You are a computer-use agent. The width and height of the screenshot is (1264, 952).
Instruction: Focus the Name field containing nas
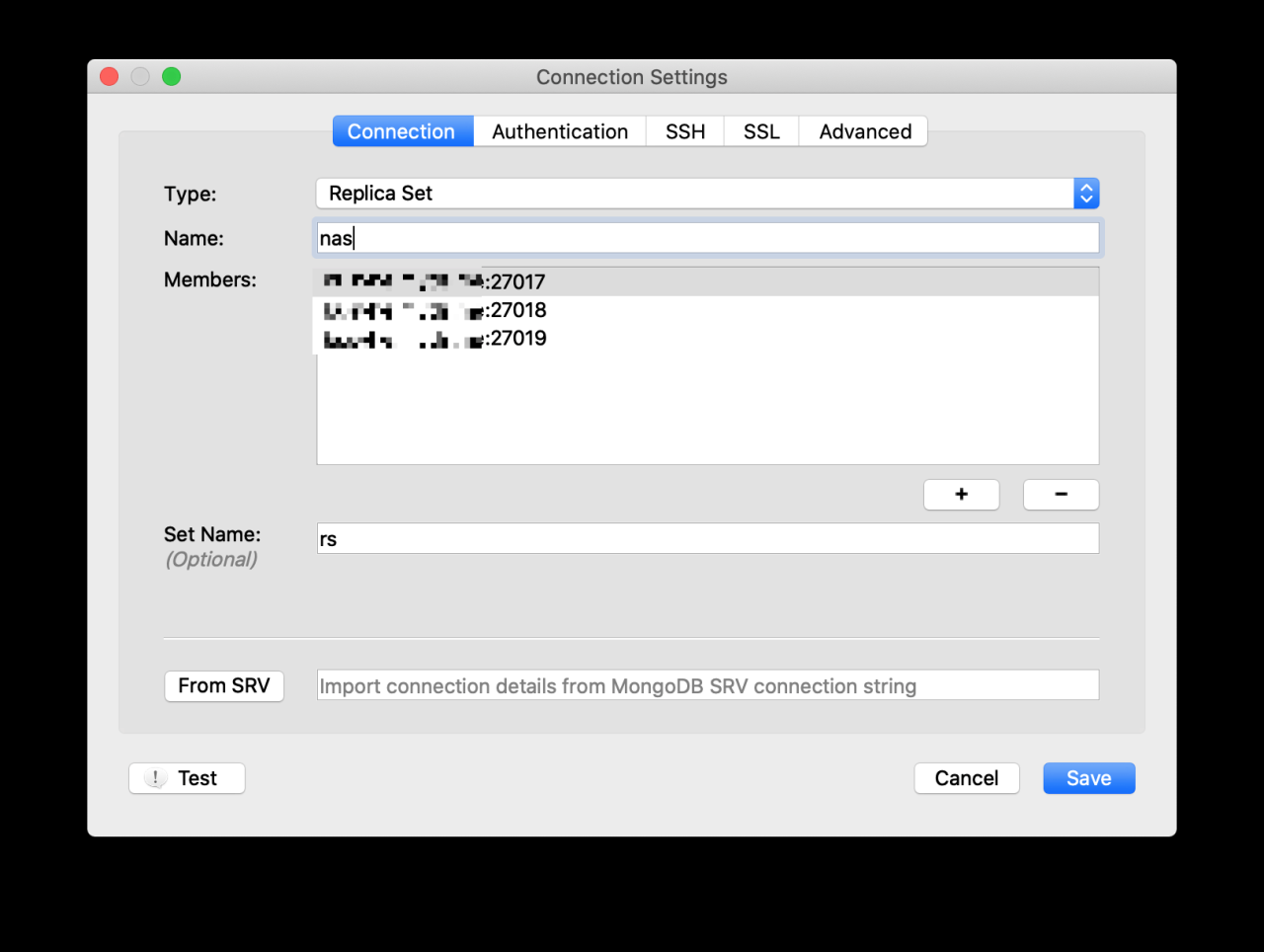707,238
